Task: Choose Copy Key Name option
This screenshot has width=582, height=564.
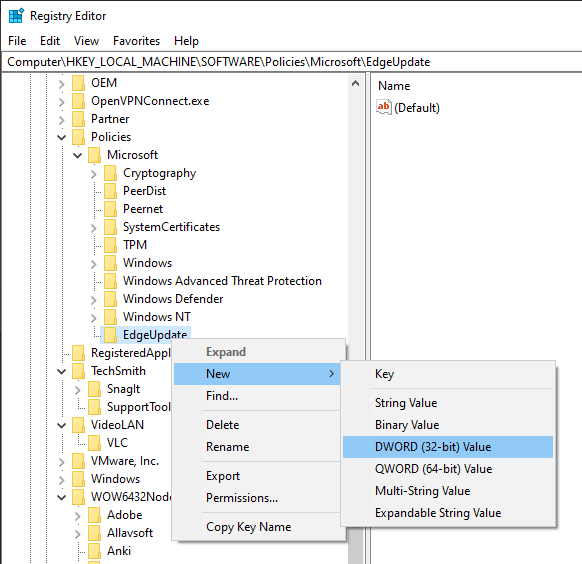Action: 248,527
